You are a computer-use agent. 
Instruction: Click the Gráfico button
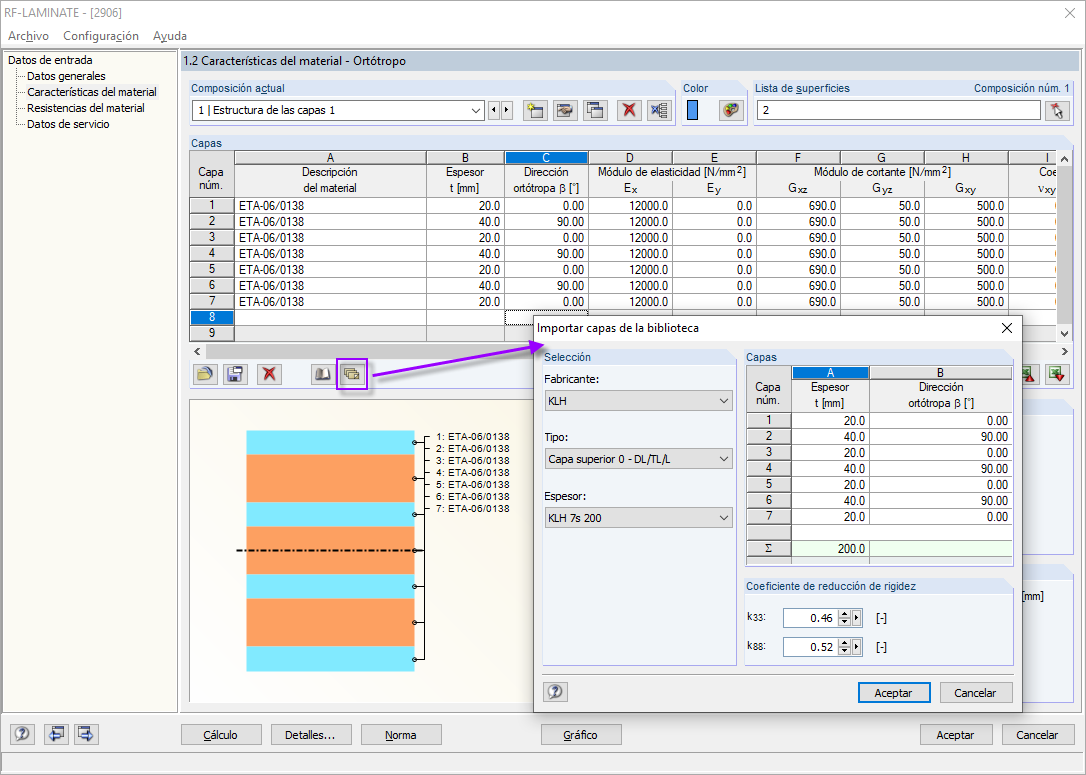coord(580,735)
